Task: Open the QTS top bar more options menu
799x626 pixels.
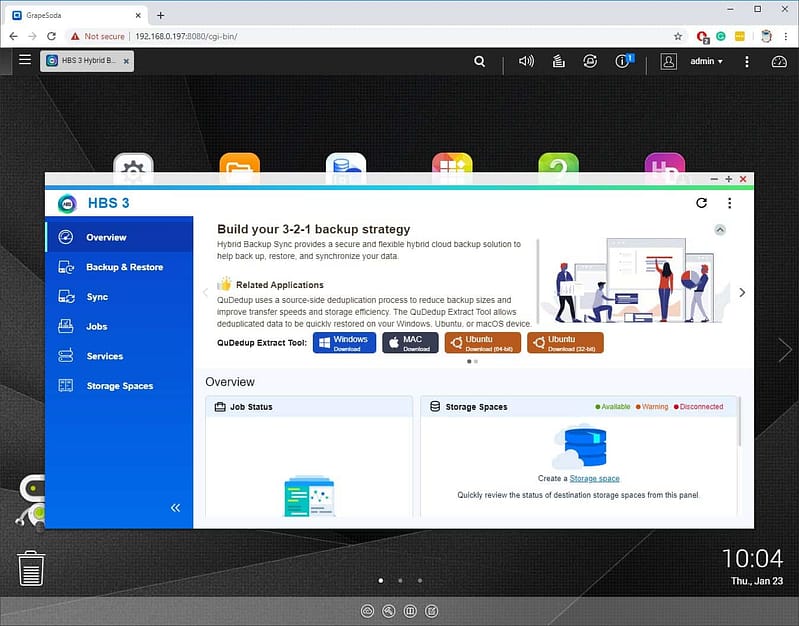Action: tap(747, 62)
